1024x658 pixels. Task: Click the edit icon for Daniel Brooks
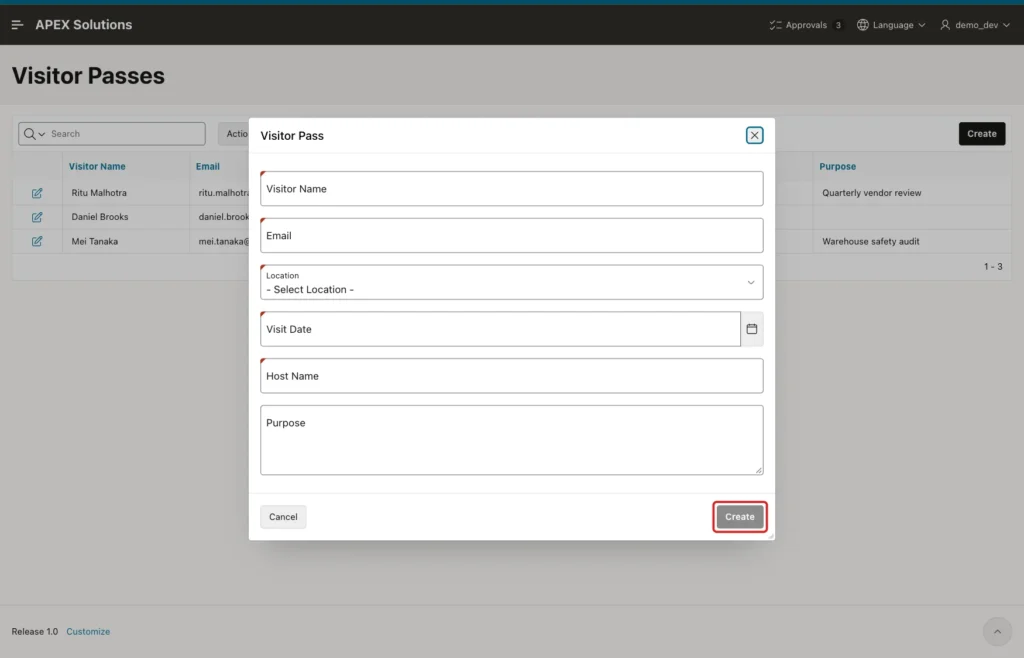(x=37, y=217)
